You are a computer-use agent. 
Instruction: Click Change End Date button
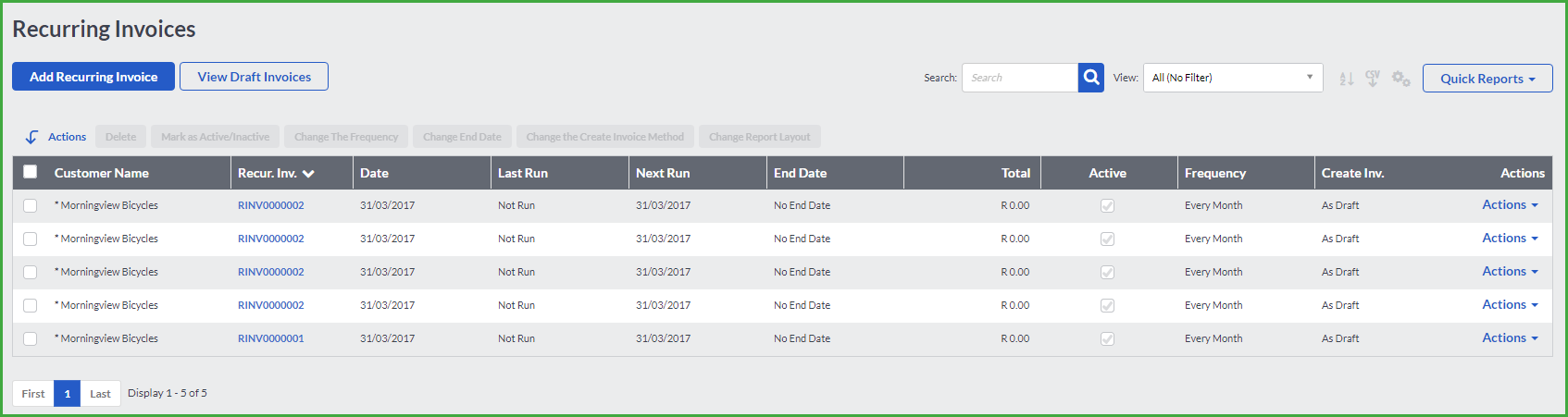462,137
